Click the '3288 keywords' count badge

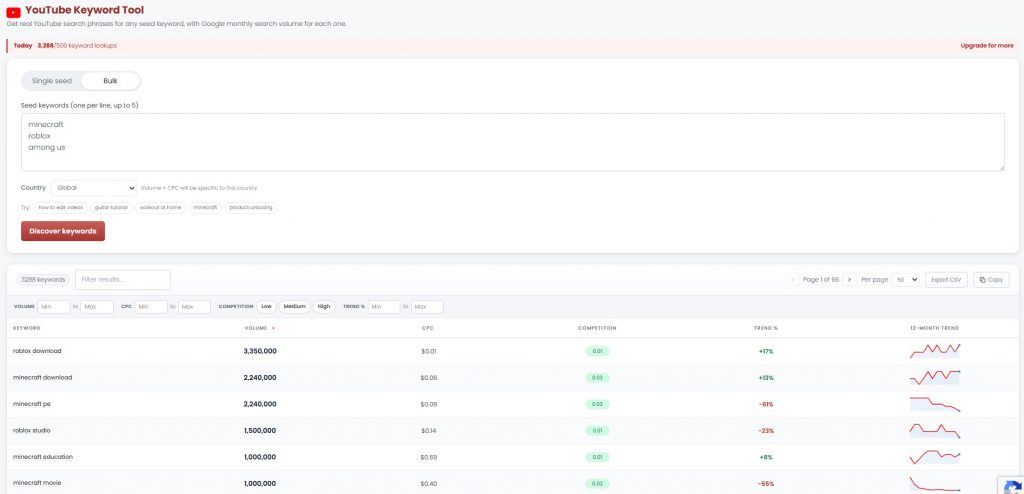click(x=43, y=280)
